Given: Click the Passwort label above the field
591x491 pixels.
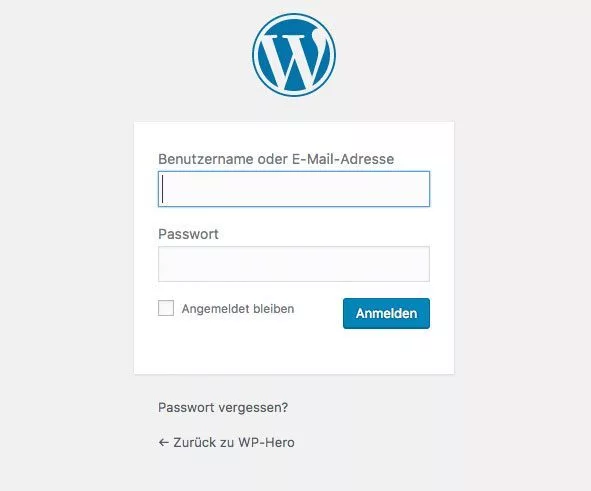Looking at the screenshot, I should [188, 234].
